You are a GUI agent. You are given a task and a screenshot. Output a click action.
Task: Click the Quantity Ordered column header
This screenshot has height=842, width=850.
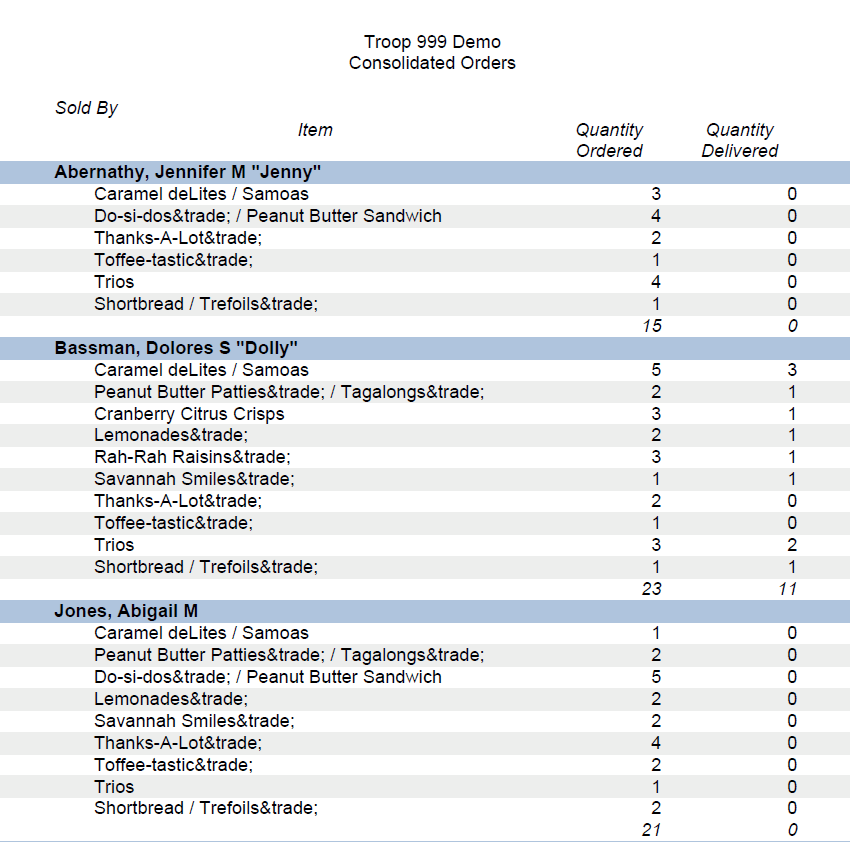coord(609,140)
